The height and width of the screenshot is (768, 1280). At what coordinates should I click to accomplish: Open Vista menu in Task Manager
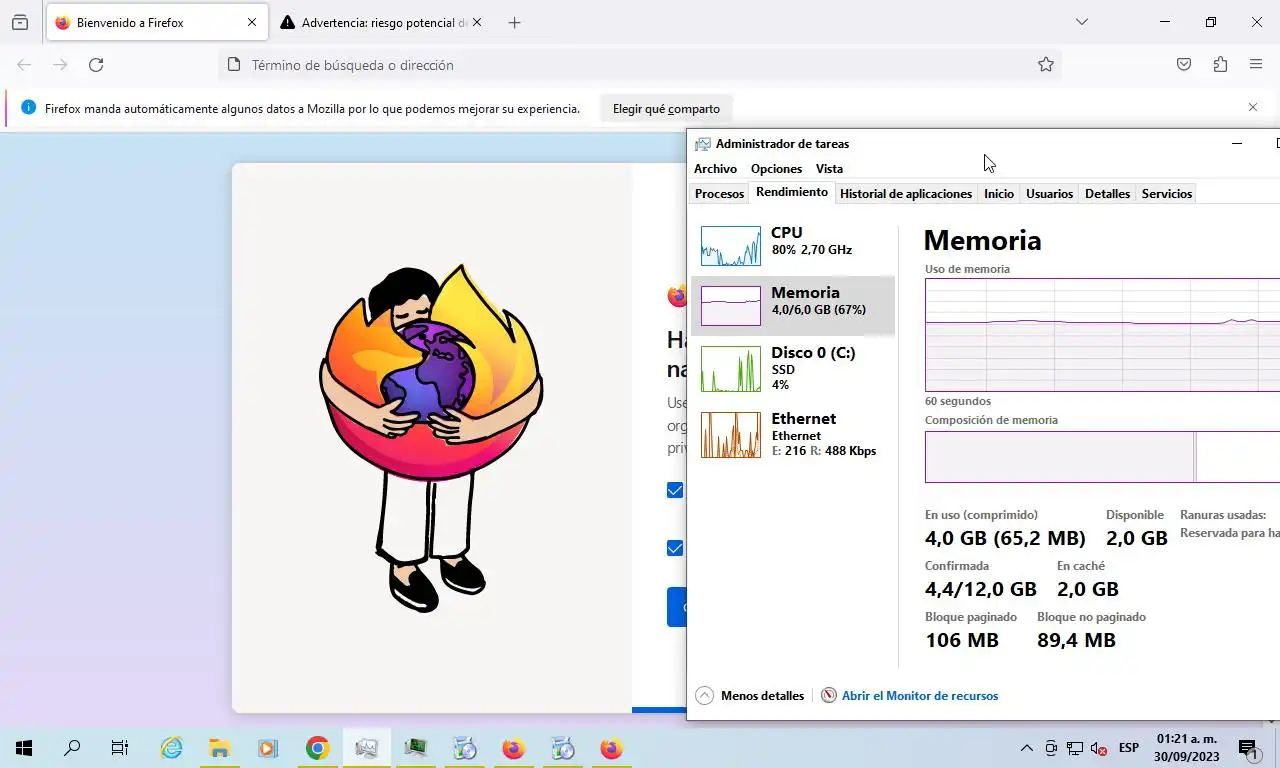(x=829, y=169)
